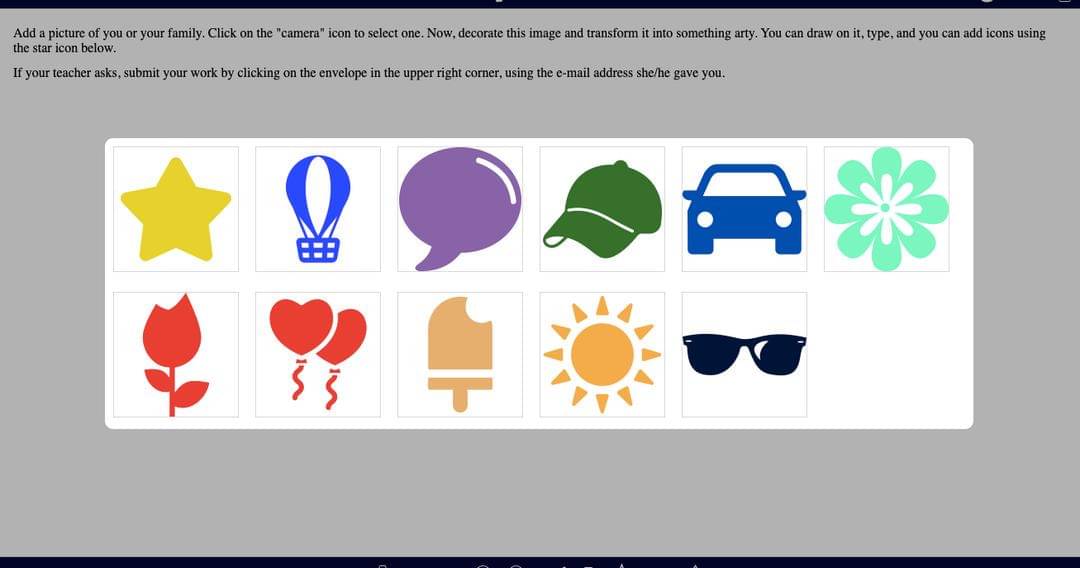Select the bitten ice cream bar icon

point(460,355)
